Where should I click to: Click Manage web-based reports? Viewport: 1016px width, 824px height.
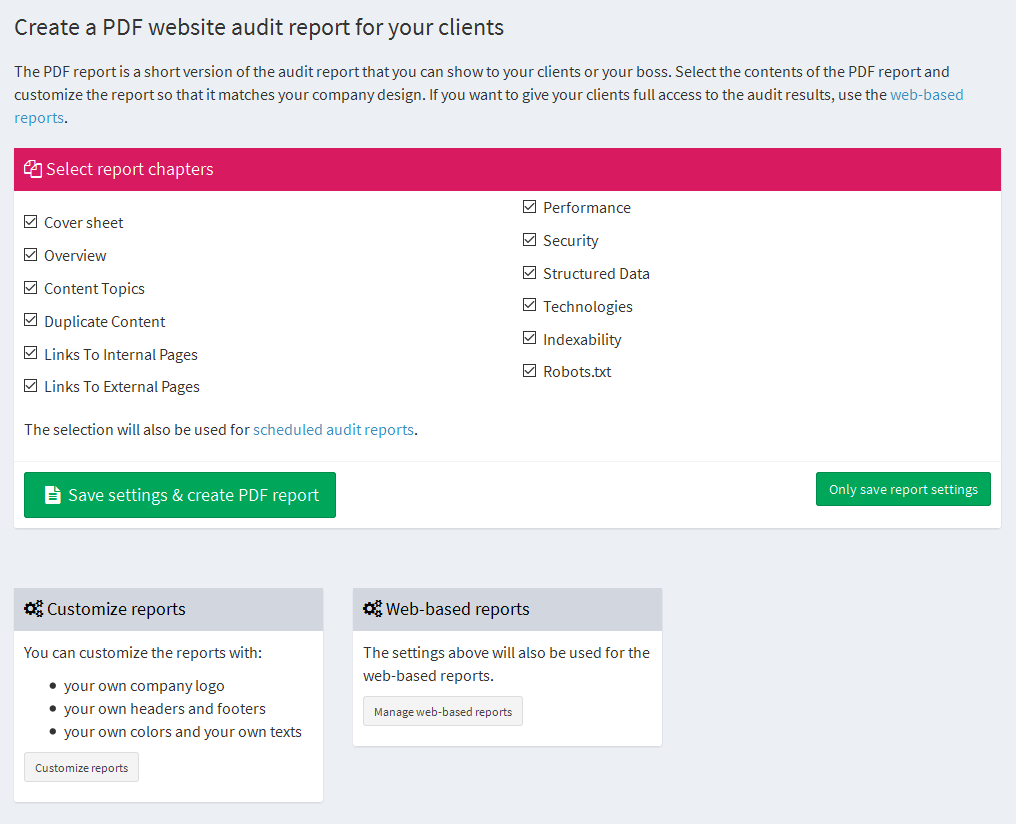(443, 711)
